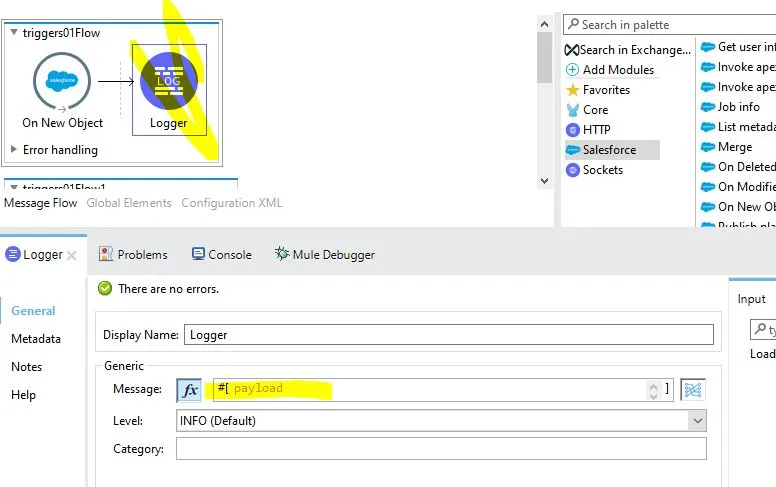The height and width of the screenshot is (487, 776).
Task: Select the General section
Action: 33,311
